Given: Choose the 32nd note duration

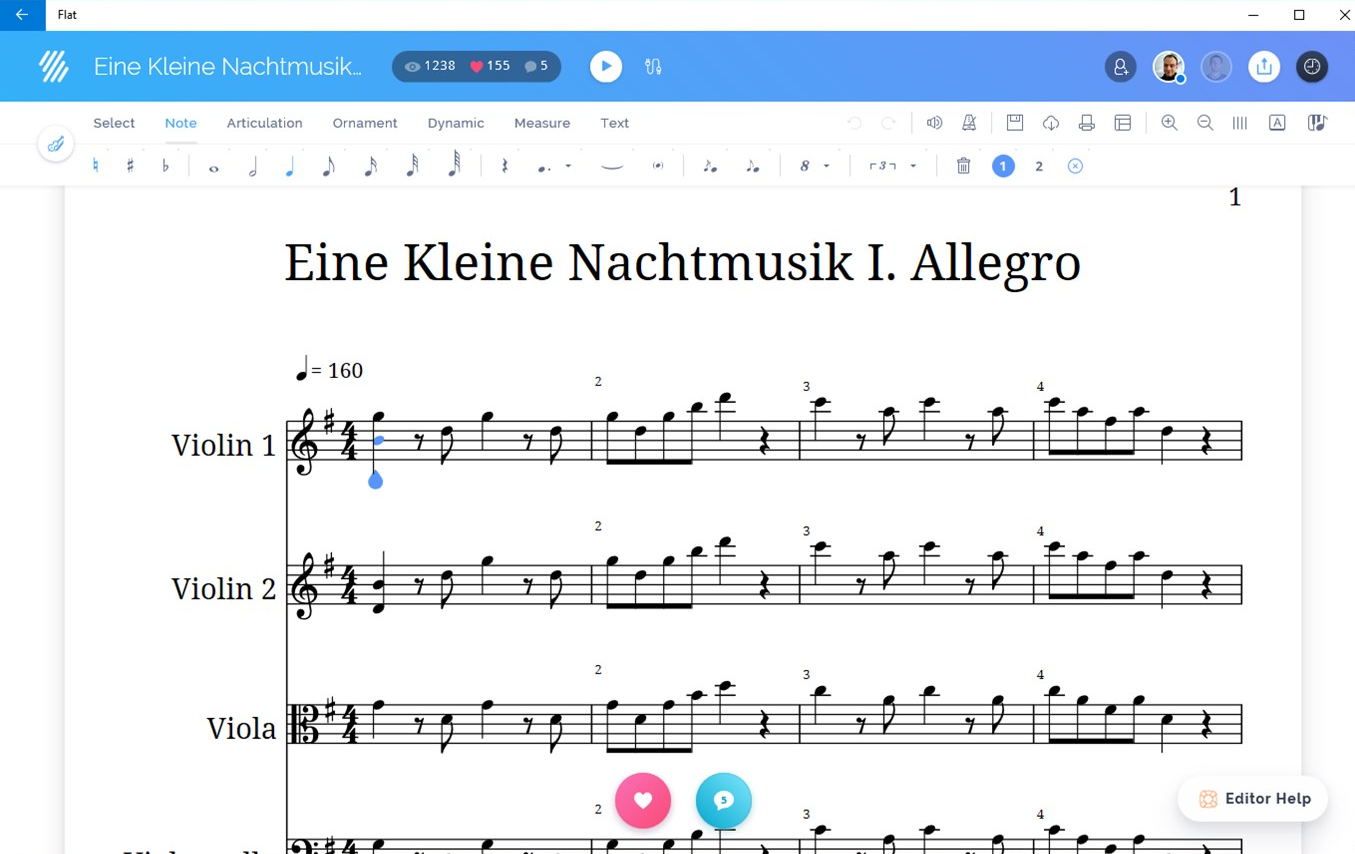Looking at the screenshot, I should [x=412, y=166].
